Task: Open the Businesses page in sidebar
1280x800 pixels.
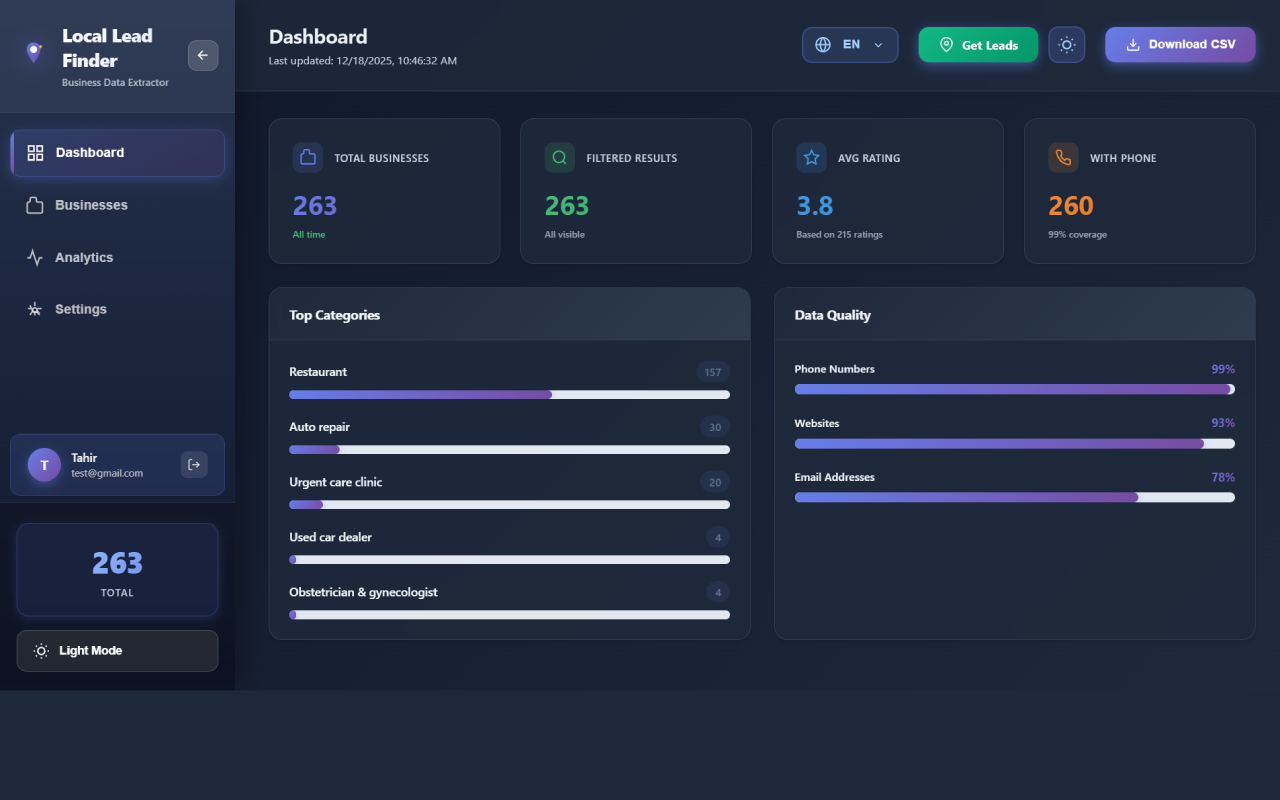Action: pyautogui.click(x=91, y=205)
